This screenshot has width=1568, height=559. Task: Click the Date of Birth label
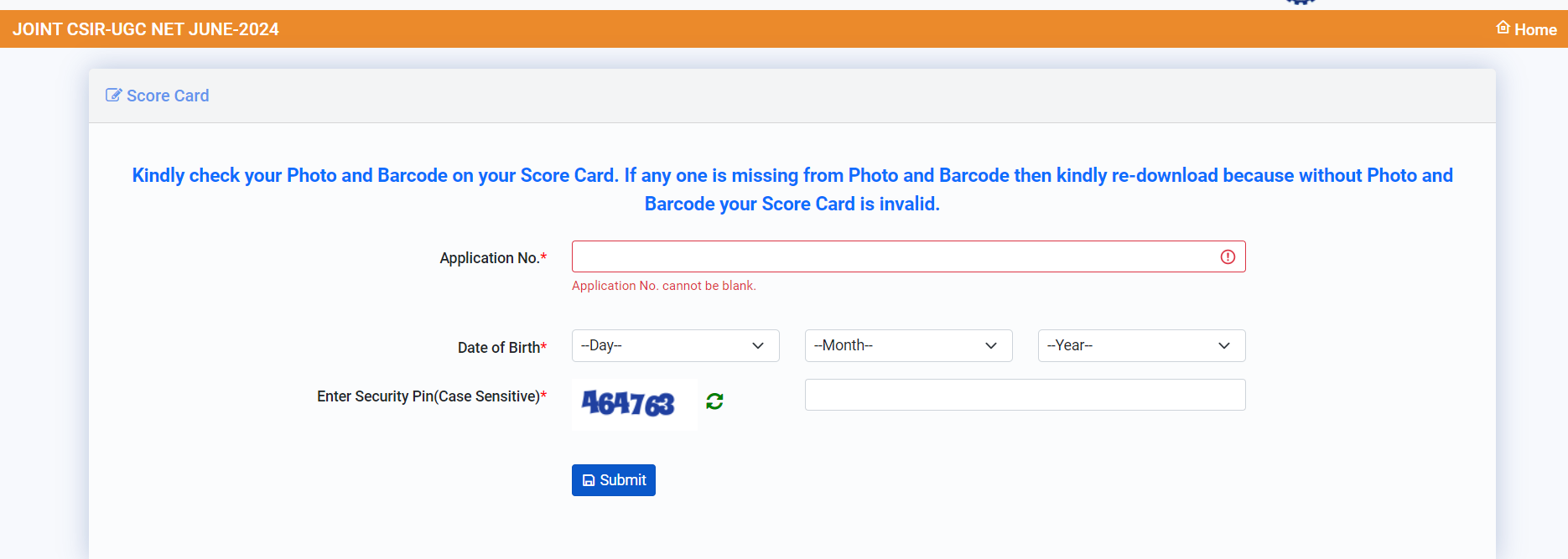click(x=502, y=348)
